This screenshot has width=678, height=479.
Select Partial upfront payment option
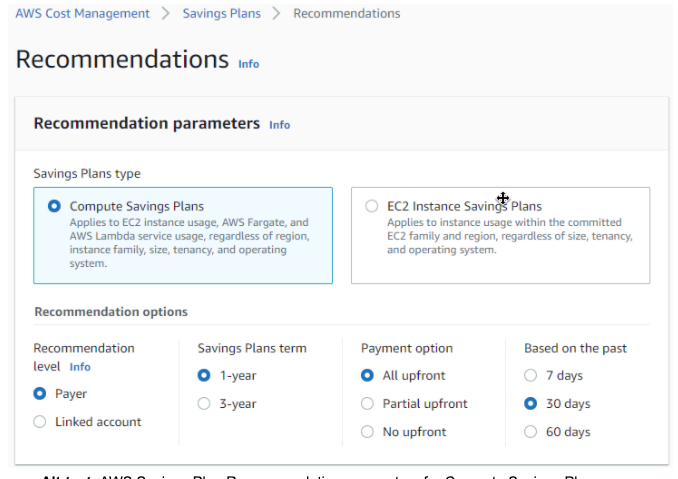pos(367,404)
